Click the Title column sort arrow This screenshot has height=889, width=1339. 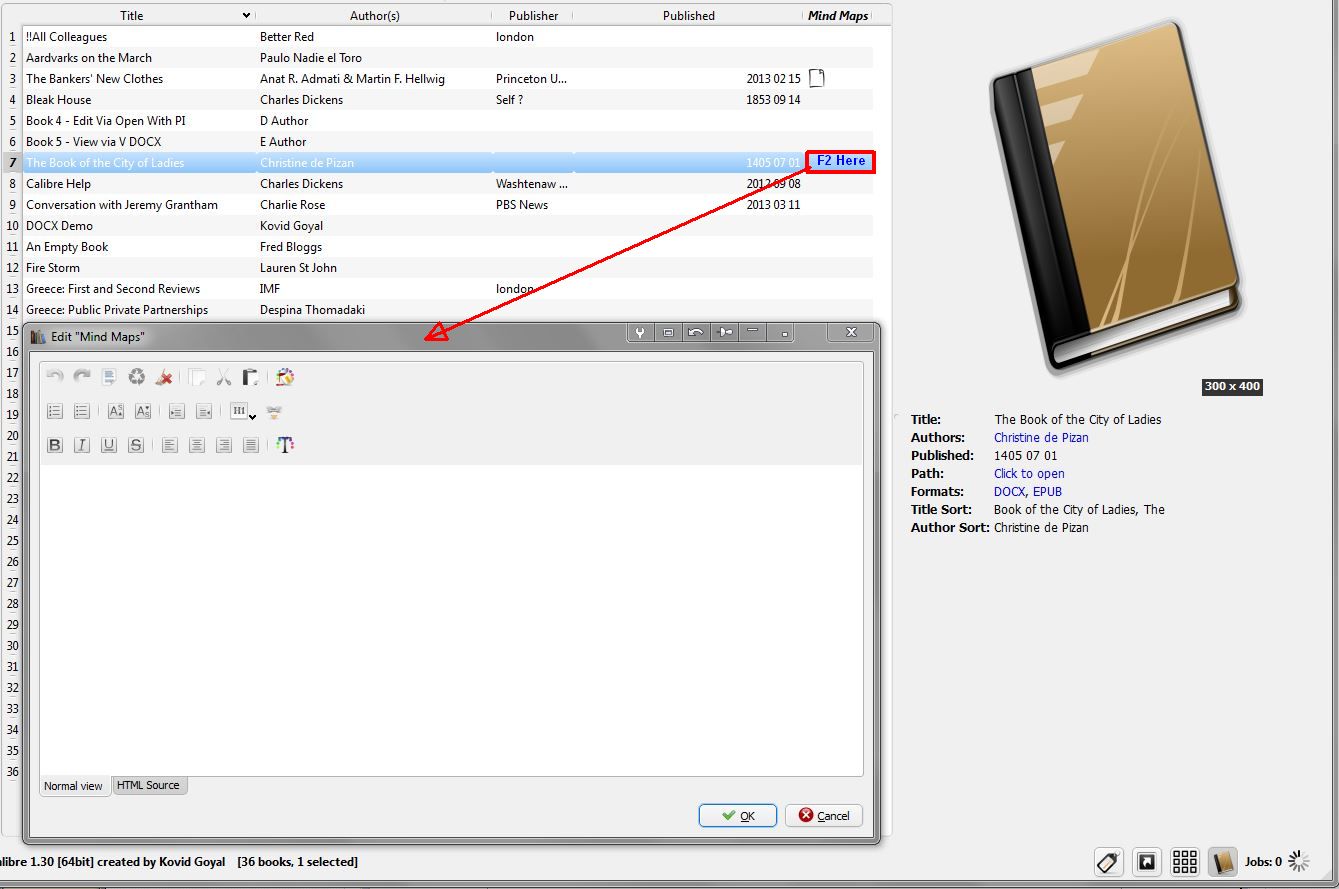[x=246, y=15]
